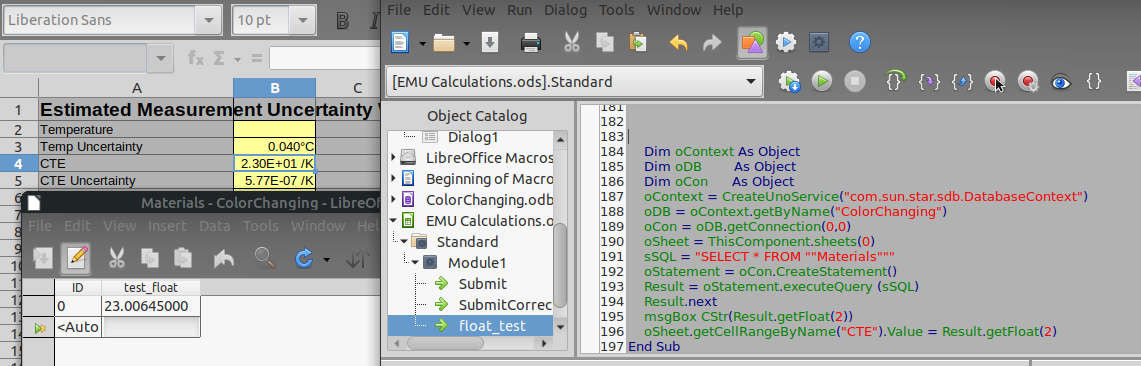Expand ColorChanging.odb node in Object Catalog
Image resolution: width=1141 pixels, height=366 pixels.
pos(394,199)
